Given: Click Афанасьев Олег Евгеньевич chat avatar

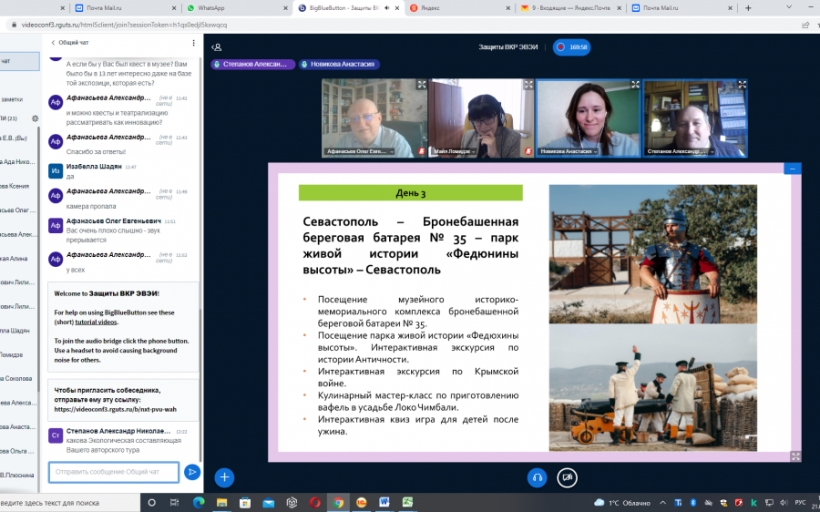Looking at the screenshot, I should click(55, 225).
